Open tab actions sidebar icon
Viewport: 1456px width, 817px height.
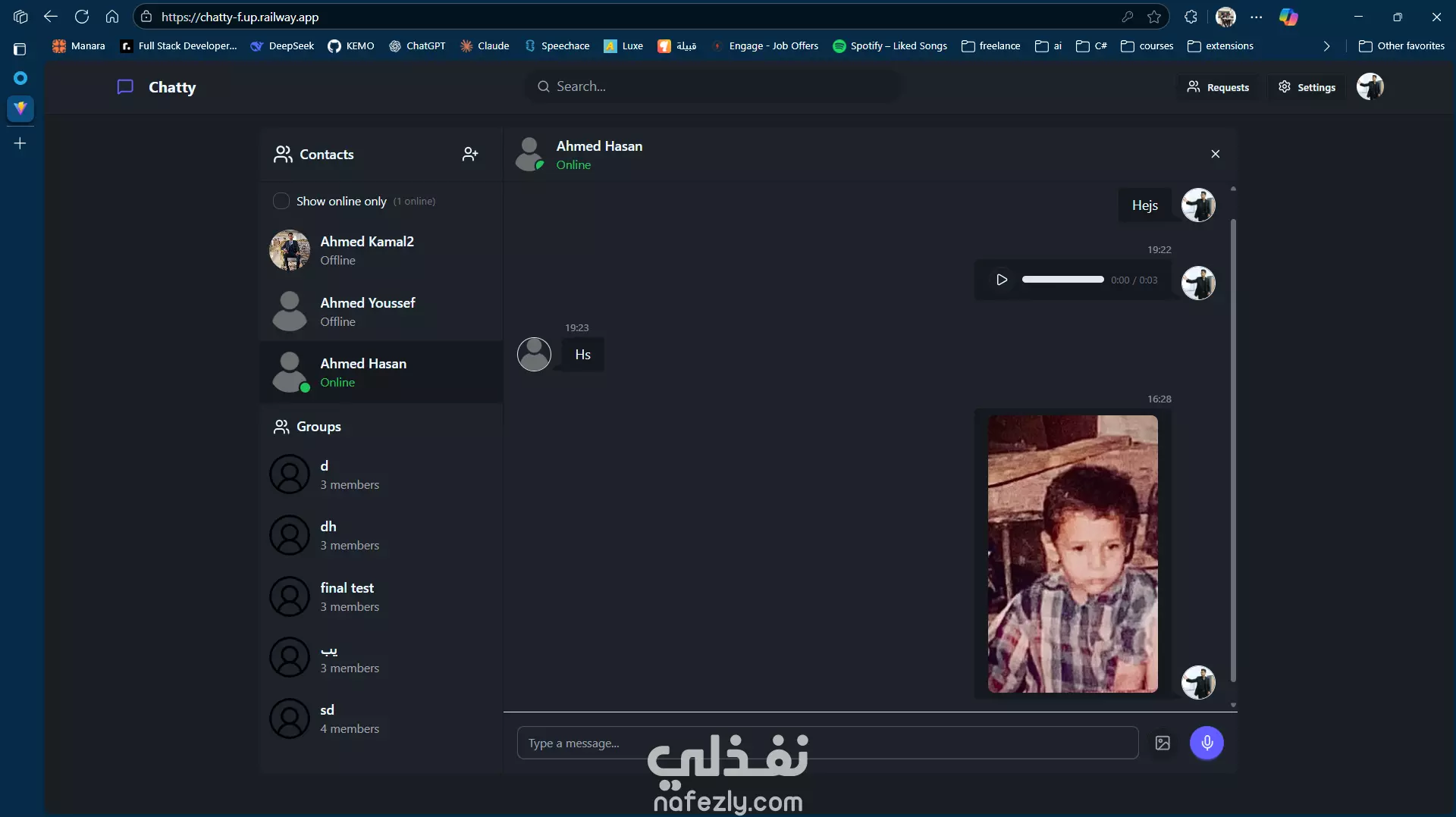pos(20,49)
